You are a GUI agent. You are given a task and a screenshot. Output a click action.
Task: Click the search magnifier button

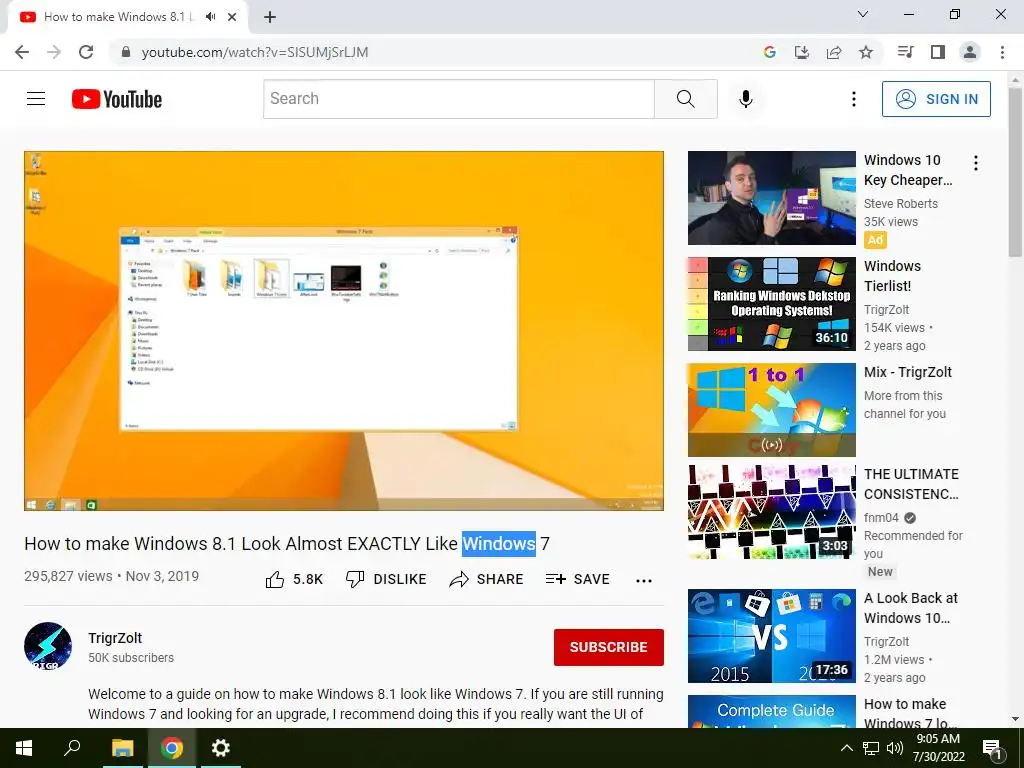pos(686,99)
